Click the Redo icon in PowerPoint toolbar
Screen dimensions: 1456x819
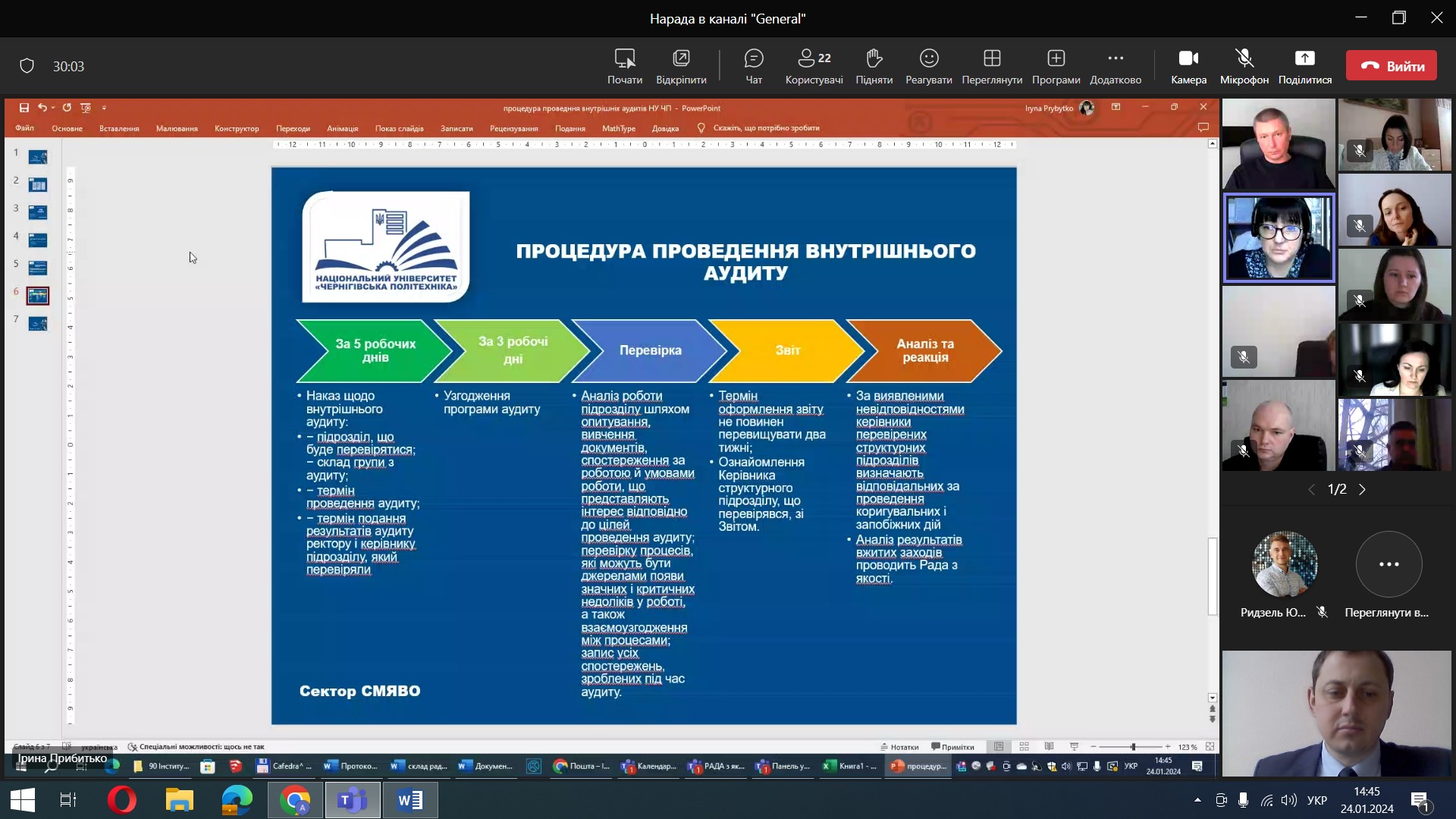(67, 108)
